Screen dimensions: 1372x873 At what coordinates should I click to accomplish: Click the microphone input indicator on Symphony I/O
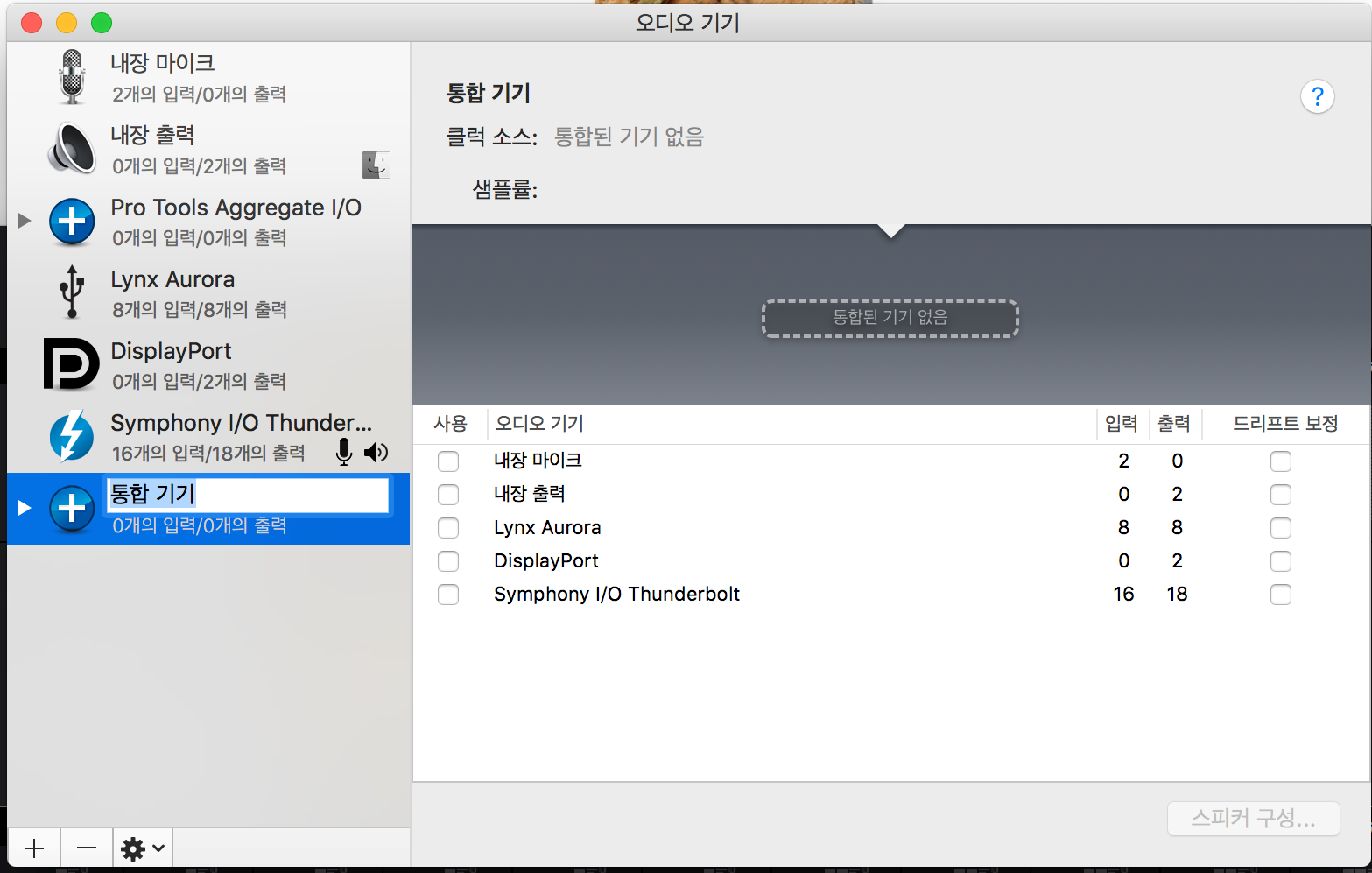tap(344, 452)
